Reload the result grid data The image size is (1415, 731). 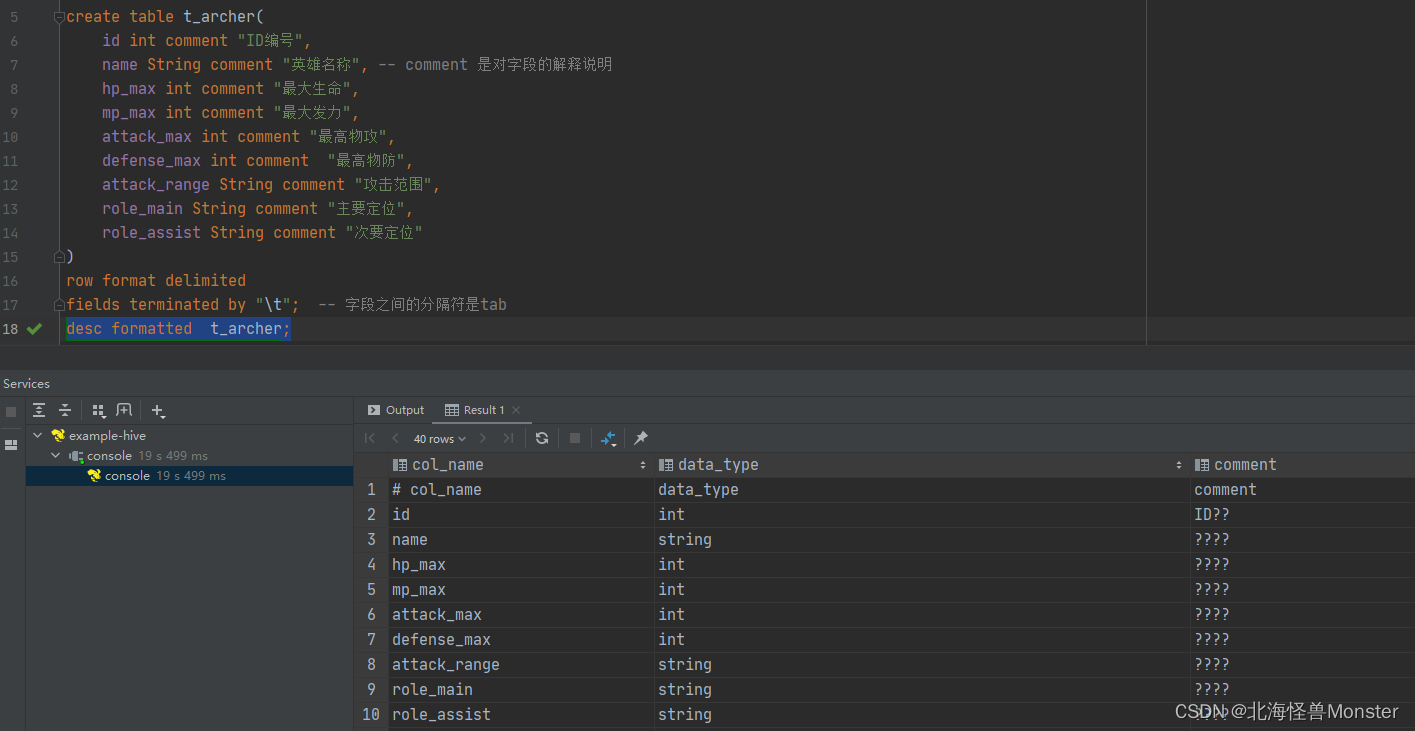542,438
